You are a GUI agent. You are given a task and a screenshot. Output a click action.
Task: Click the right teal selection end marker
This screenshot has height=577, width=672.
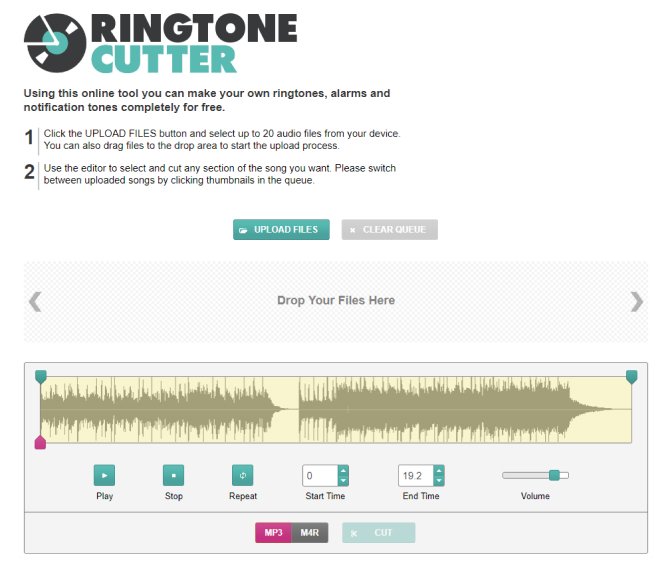click(x=631, y=376)
